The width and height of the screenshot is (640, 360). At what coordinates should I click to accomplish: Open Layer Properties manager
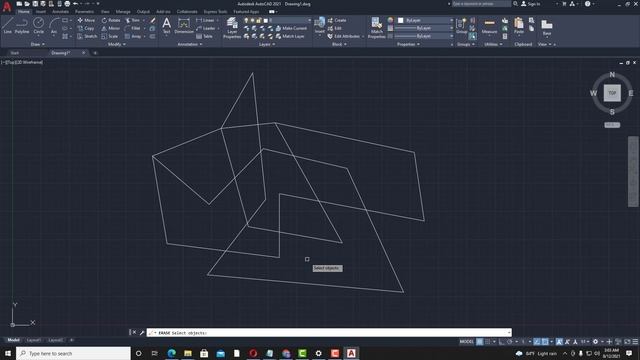click(x=232, y=28)
